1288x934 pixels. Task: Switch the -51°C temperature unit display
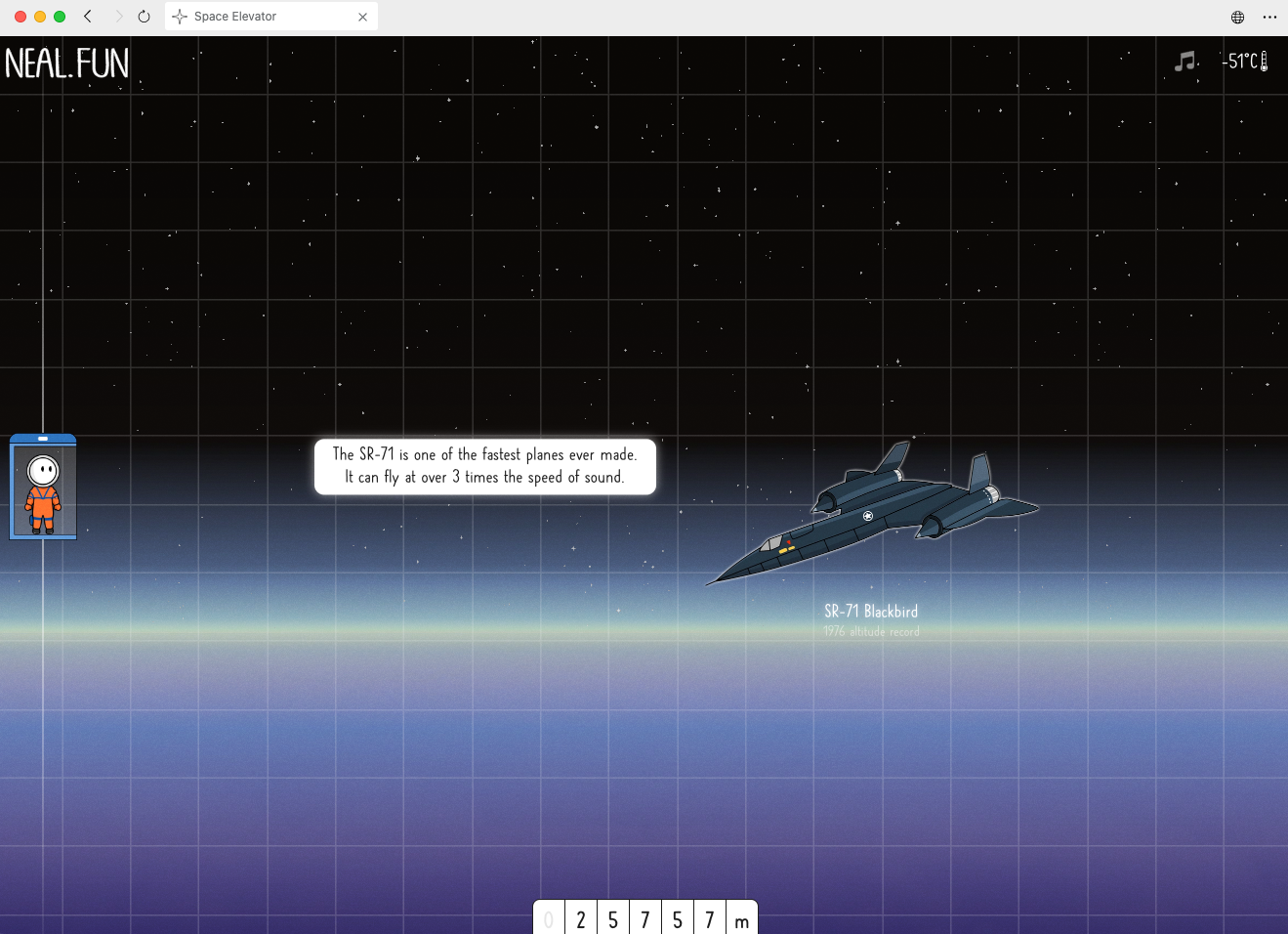coord(1244,62)
